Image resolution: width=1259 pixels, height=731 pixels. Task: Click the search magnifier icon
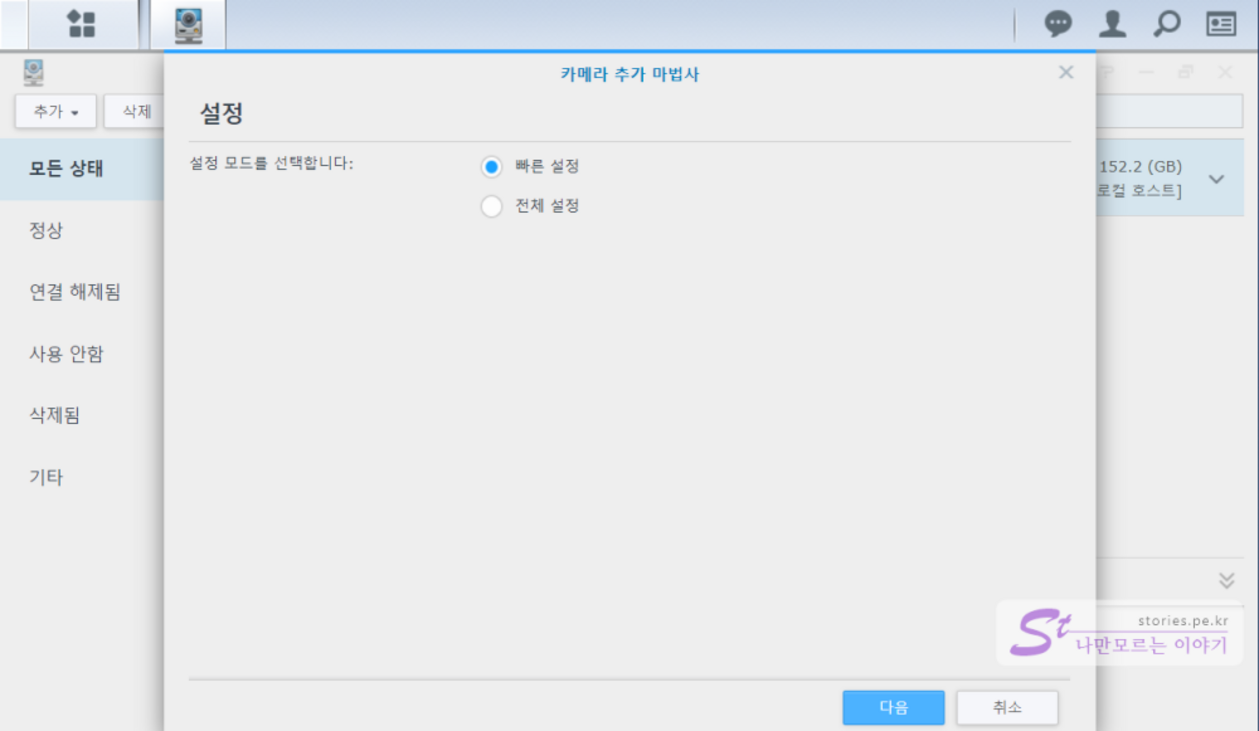tap(1166, 24)
